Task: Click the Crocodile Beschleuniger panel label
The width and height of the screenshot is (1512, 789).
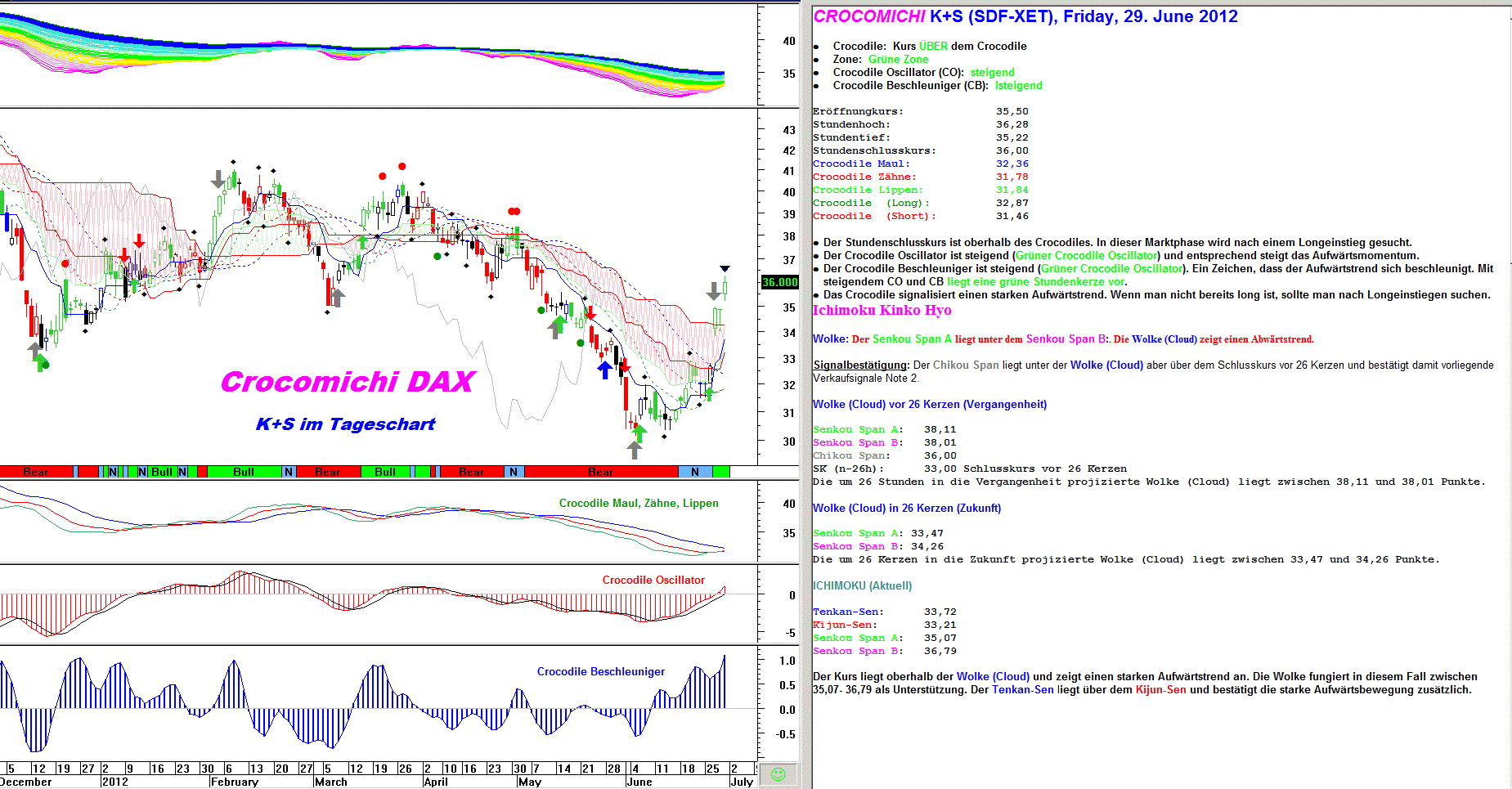Action: [x=600, y=671]
